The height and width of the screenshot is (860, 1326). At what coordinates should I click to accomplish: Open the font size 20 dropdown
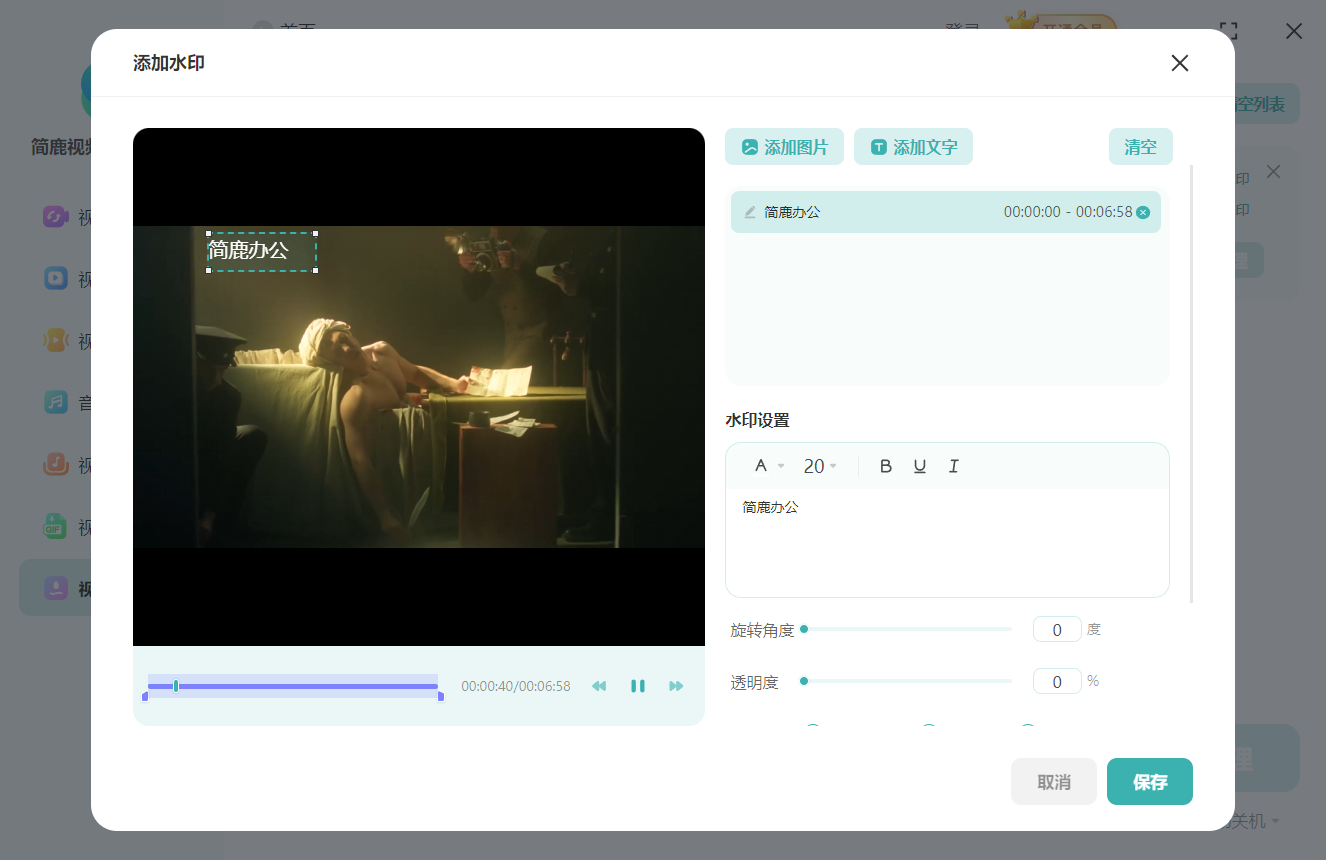(820, 466)
